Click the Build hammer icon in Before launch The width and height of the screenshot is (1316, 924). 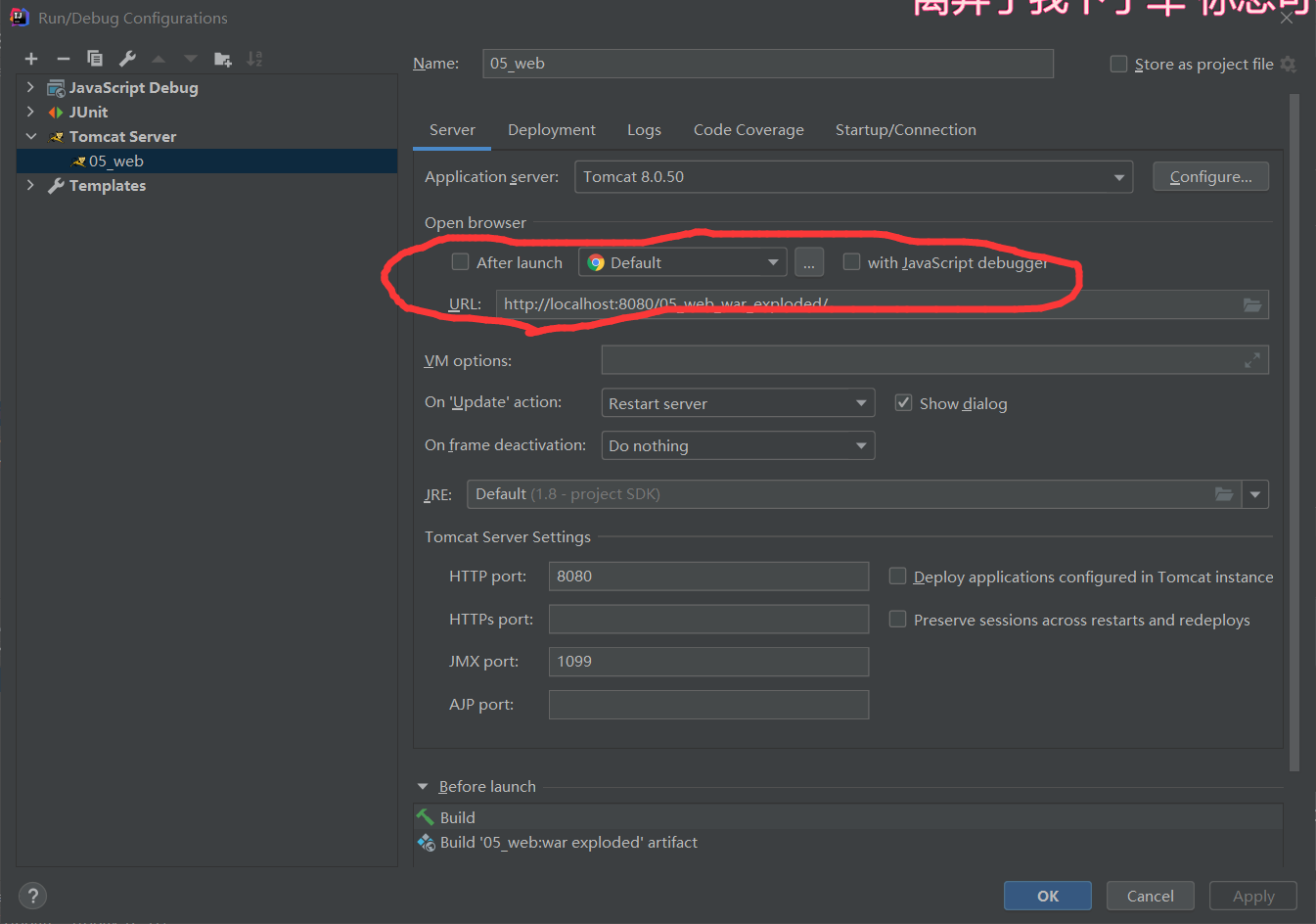(x=426, y=817)
